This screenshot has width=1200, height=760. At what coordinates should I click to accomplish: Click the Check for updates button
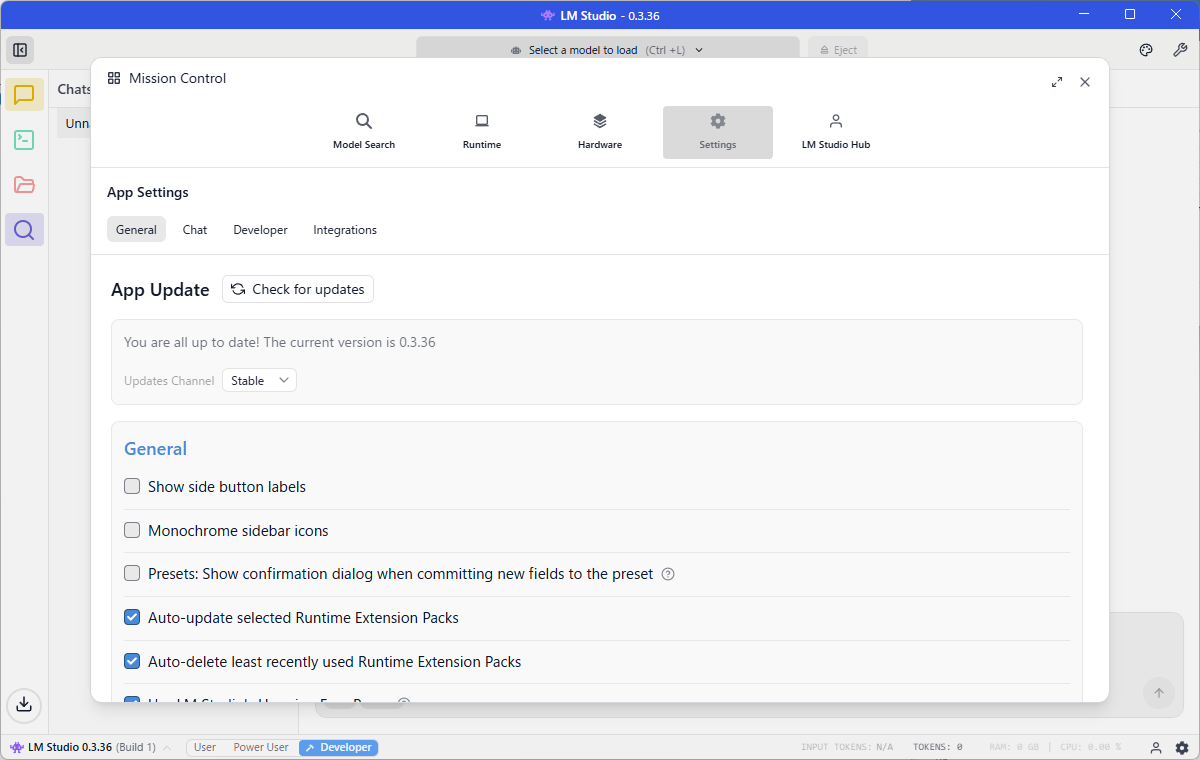point(298,289)
